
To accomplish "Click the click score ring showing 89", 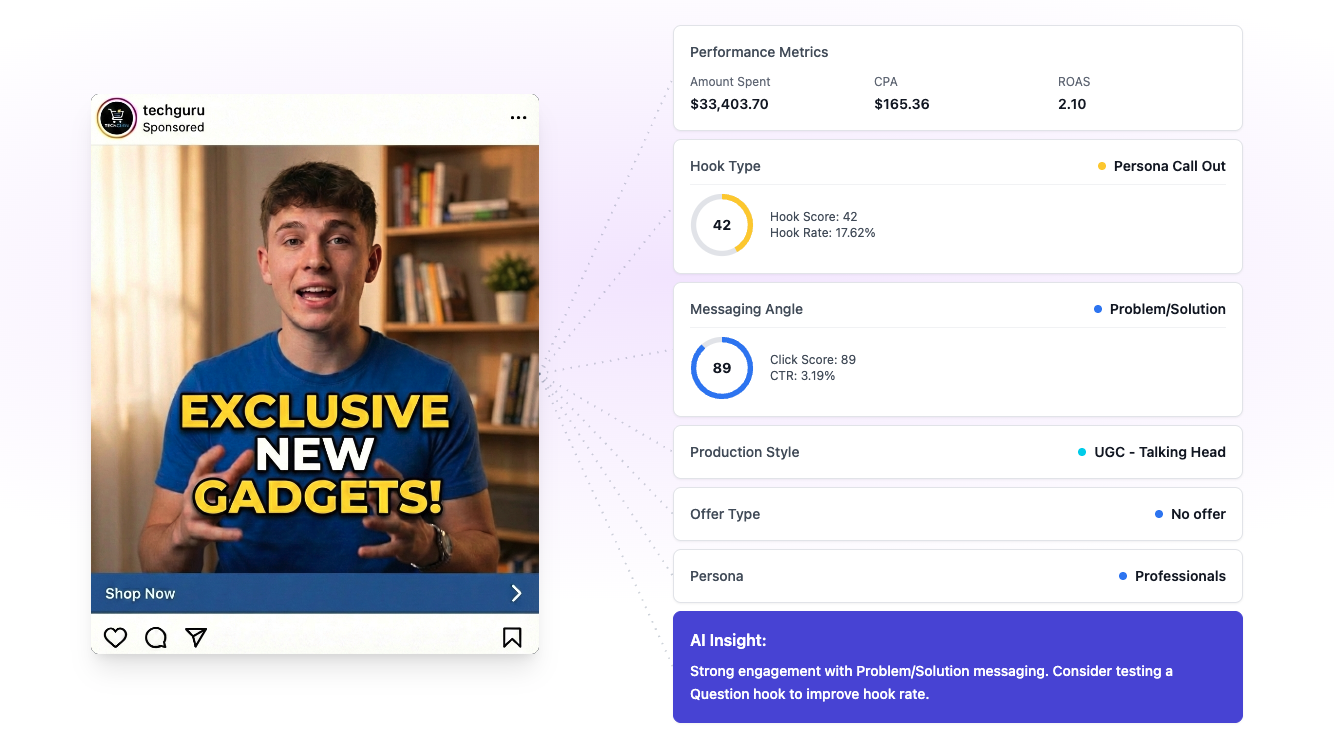I will click(x=722, y=368).
